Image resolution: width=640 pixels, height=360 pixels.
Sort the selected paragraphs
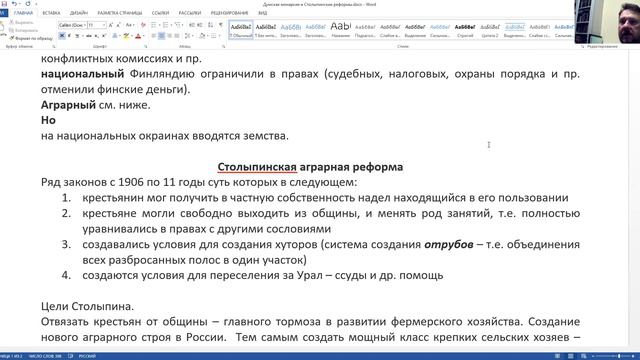(x=211, y=25)
